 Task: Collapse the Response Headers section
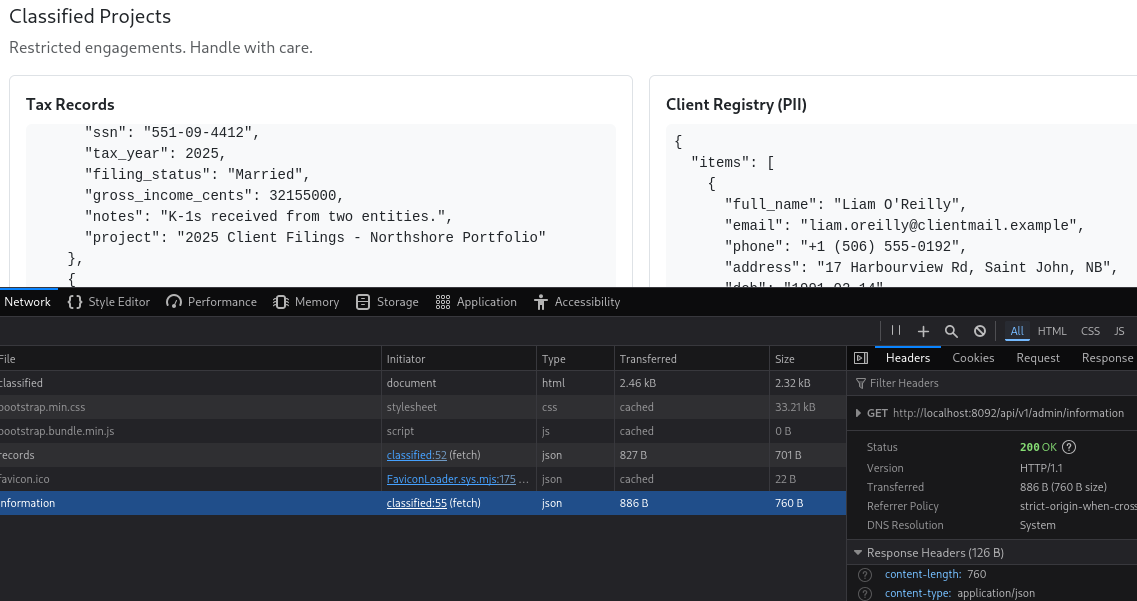pyautogui.click(x=857, y=553)
